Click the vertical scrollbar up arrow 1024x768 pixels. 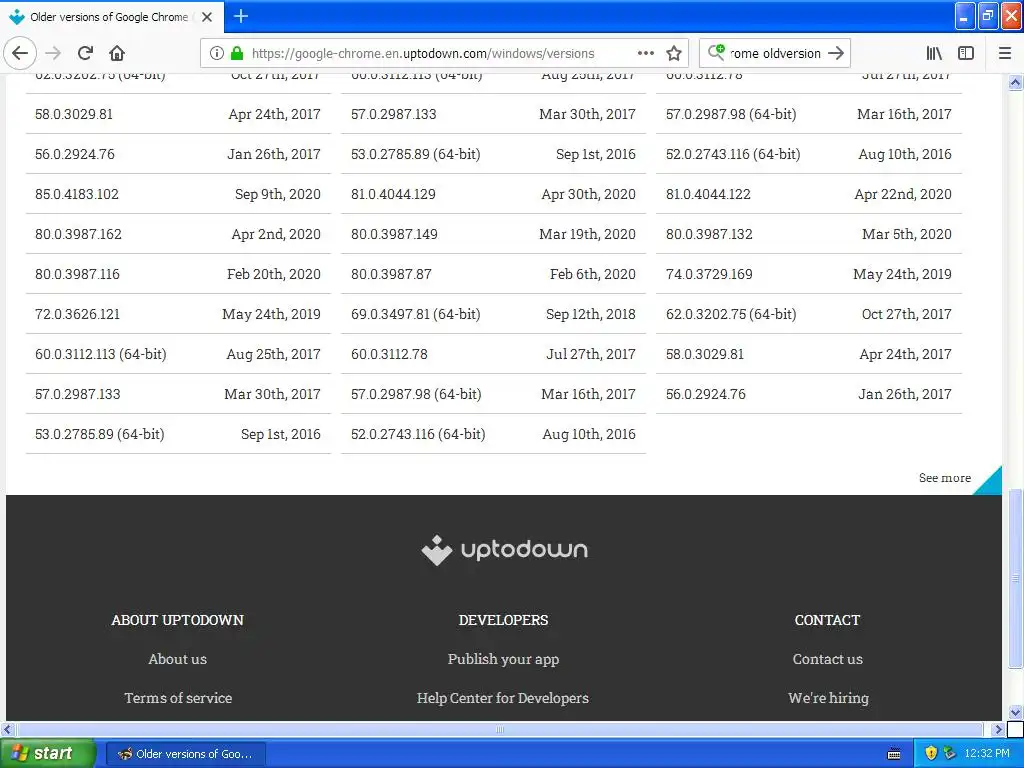point(1015,82)
